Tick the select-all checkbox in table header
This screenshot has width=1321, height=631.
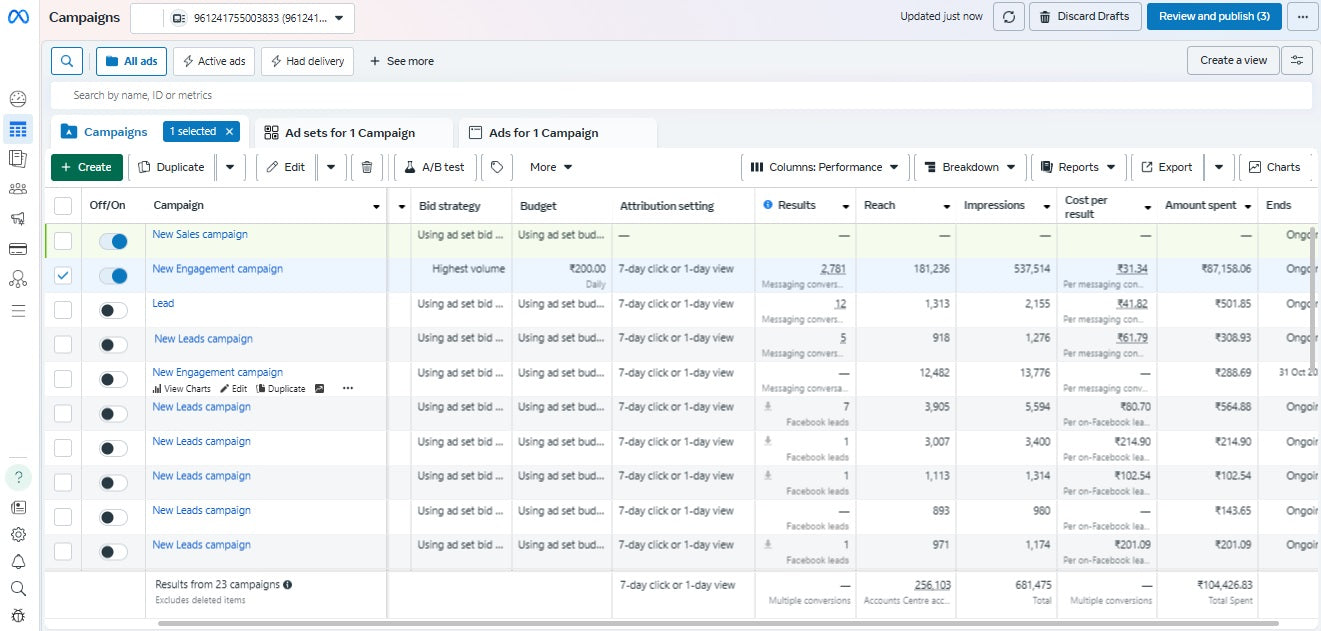click(63, 206)
